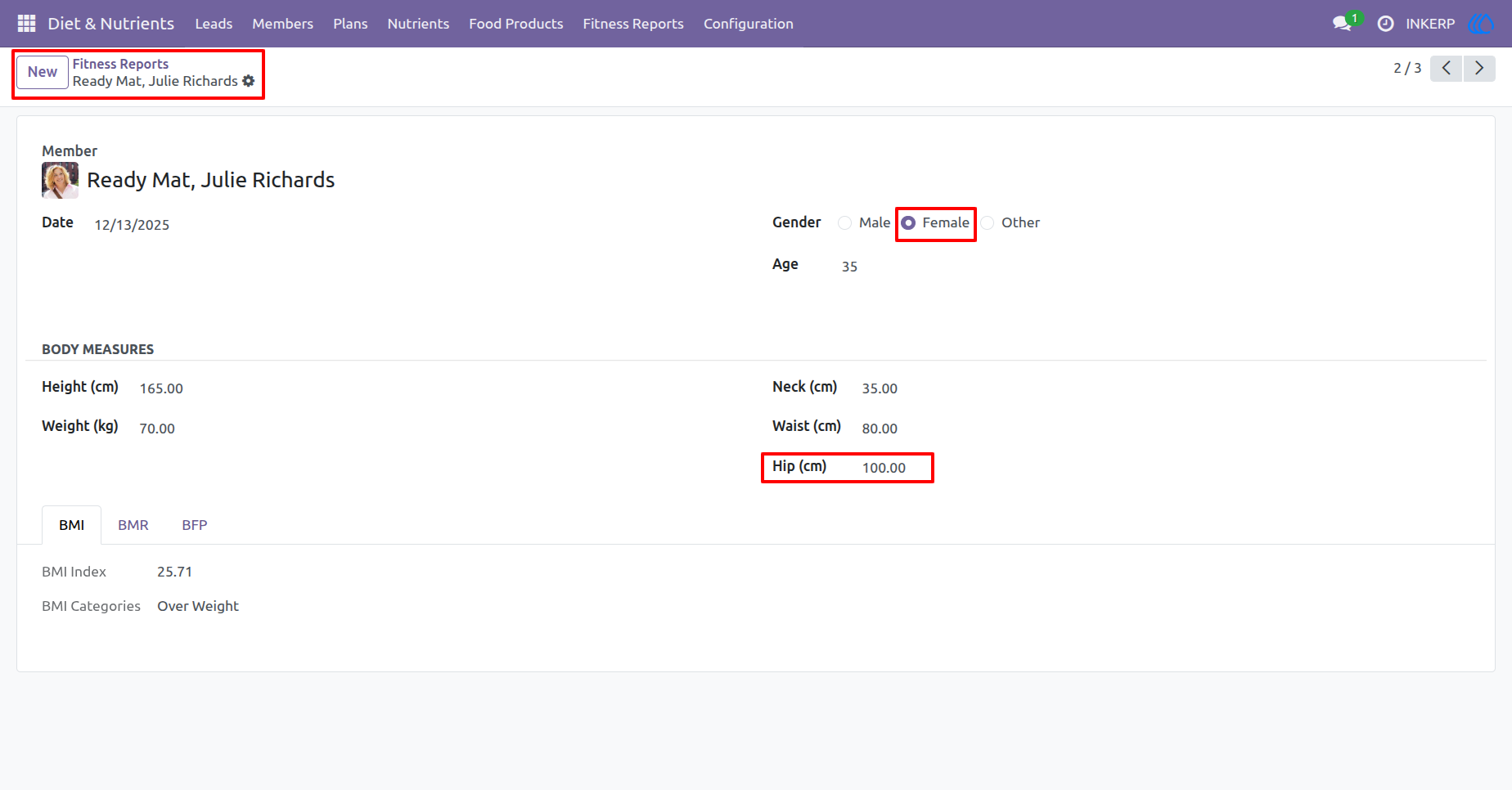Screen dimensions: 1512x790
Task: Open the apps grid menu icon
Action: 26,24
